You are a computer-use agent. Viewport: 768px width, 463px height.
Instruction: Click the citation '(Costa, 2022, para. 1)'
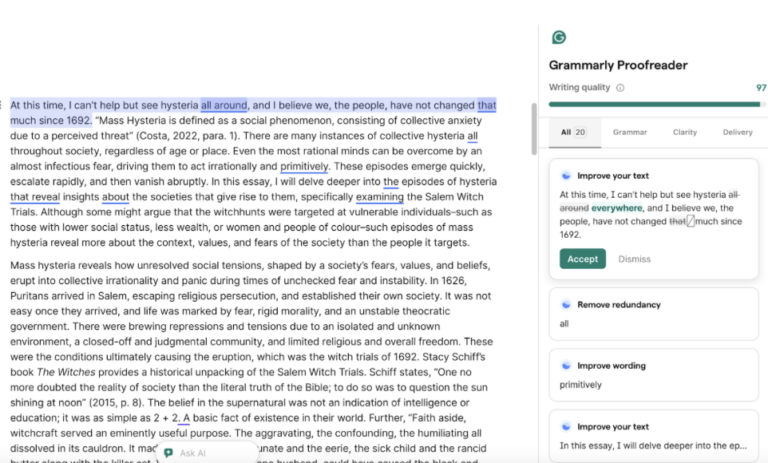click(x=188, y=136)
